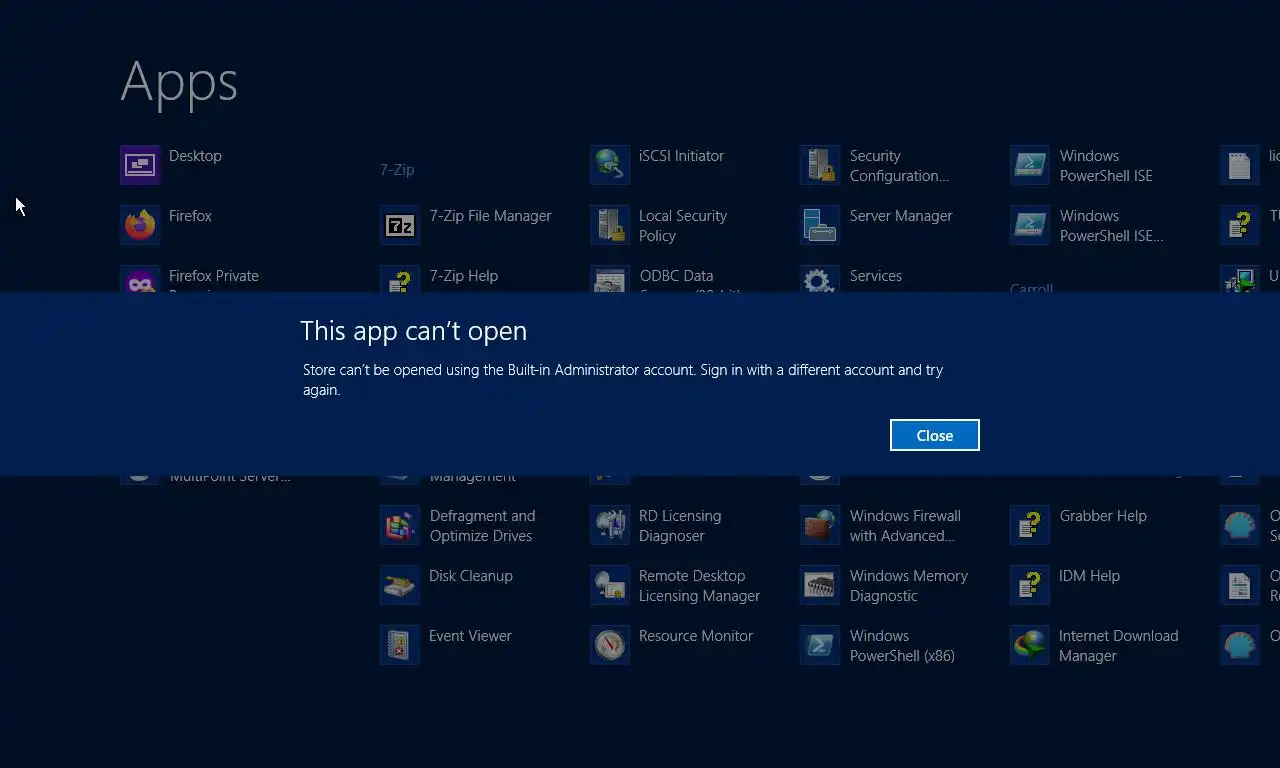Open the ODBC Data Sources icon

[x=610, y=280]
